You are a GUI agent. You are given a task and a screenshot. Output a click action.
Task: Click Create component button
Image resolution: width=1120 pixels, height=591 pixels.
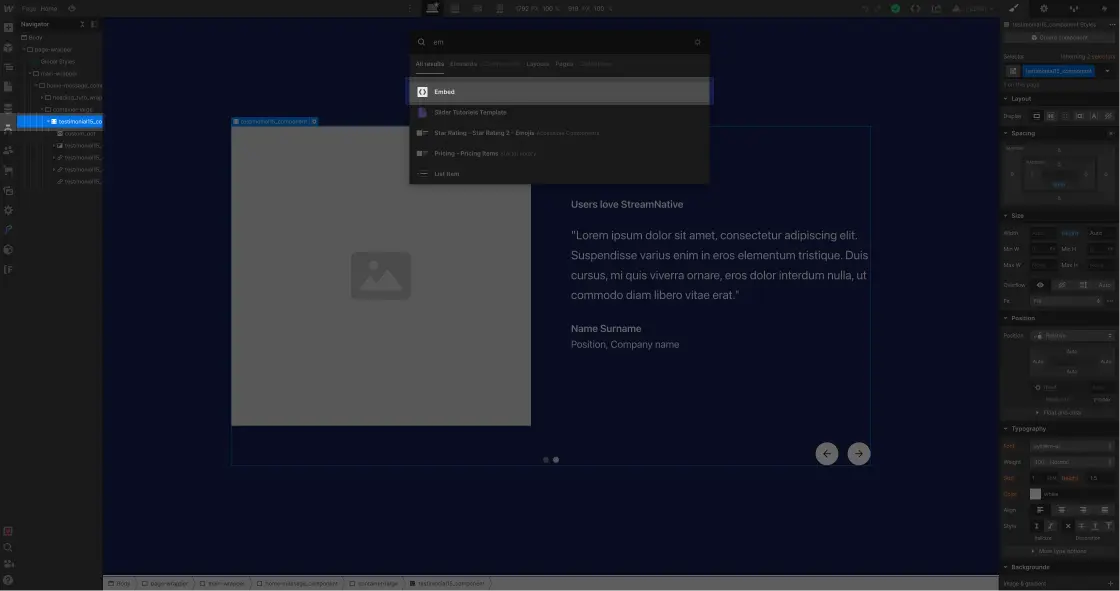coord(1059,37)
